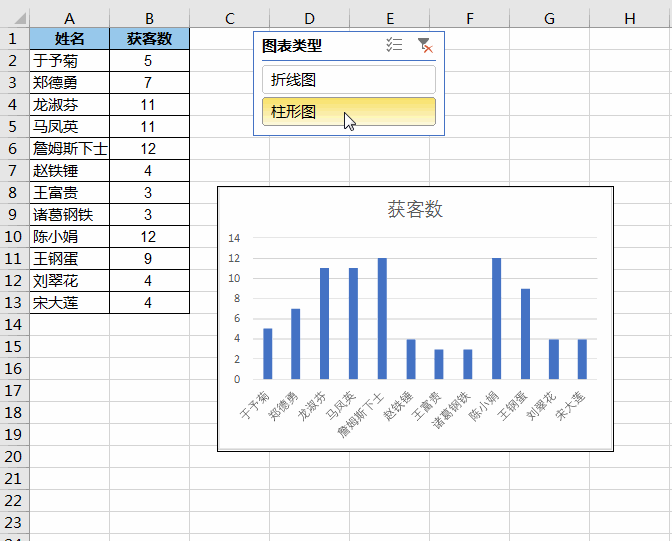Screen dimensions: 672x541
Task: Click the 陈小娟 bar in the chart
Action: (x=496, y=319)
